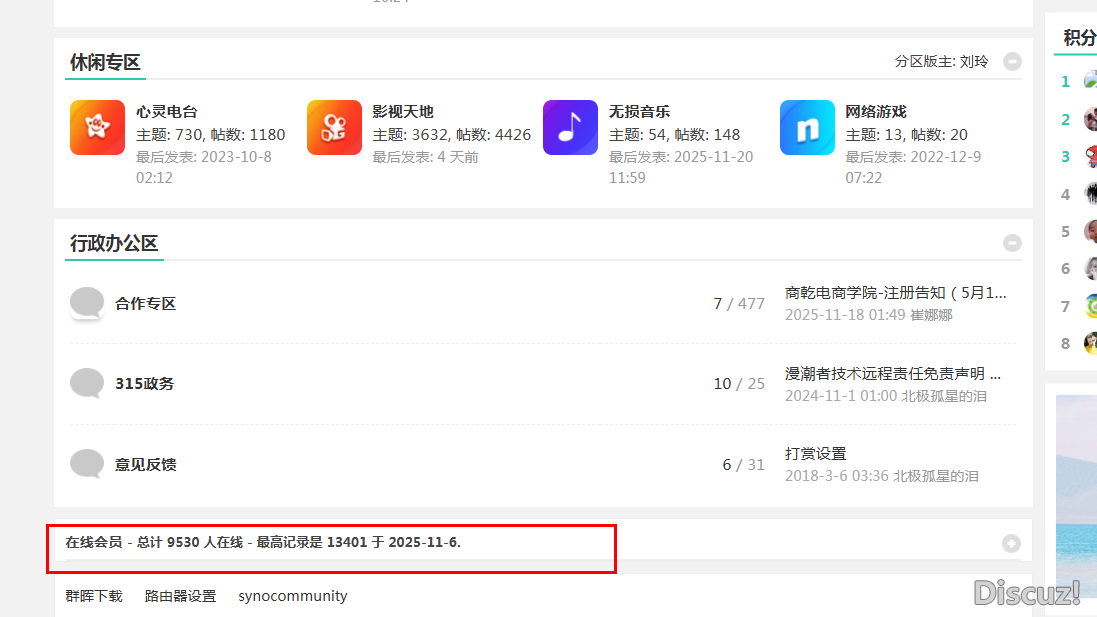Screen dimensions: 1097x617
Task: Open the synocommunity footer link
Action: 292,595
